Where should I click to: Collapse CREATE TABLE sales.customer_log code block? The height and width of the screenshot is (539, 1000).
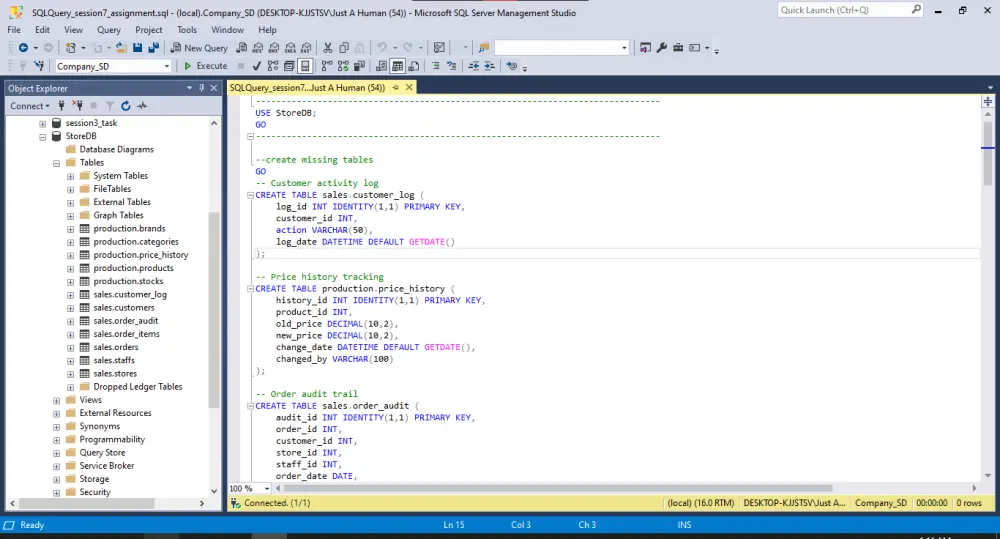coord(250,195)
